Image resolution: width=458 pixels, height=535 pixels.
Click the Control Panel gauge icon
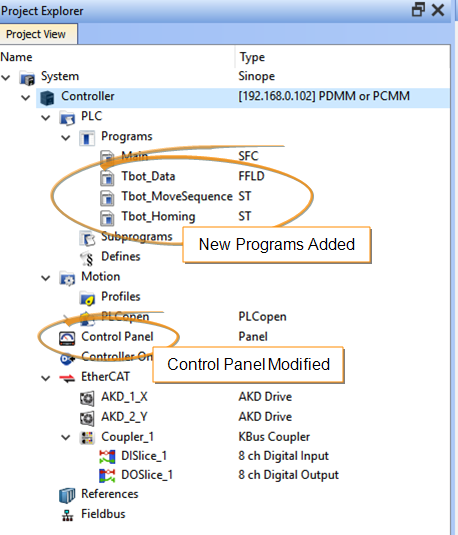[67, 338]
